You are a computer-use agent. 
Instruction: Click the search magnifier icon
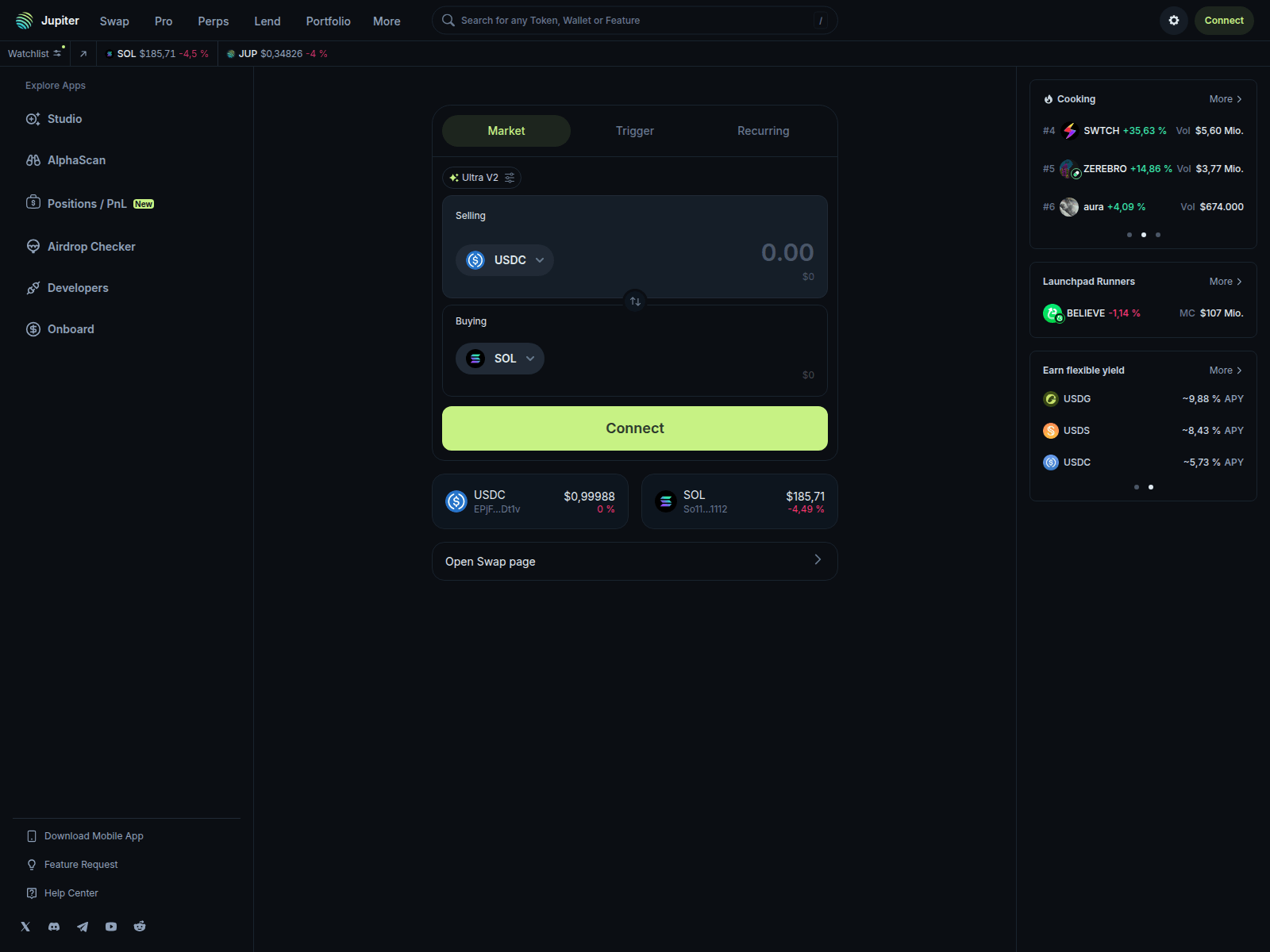(x=448, y=21)
